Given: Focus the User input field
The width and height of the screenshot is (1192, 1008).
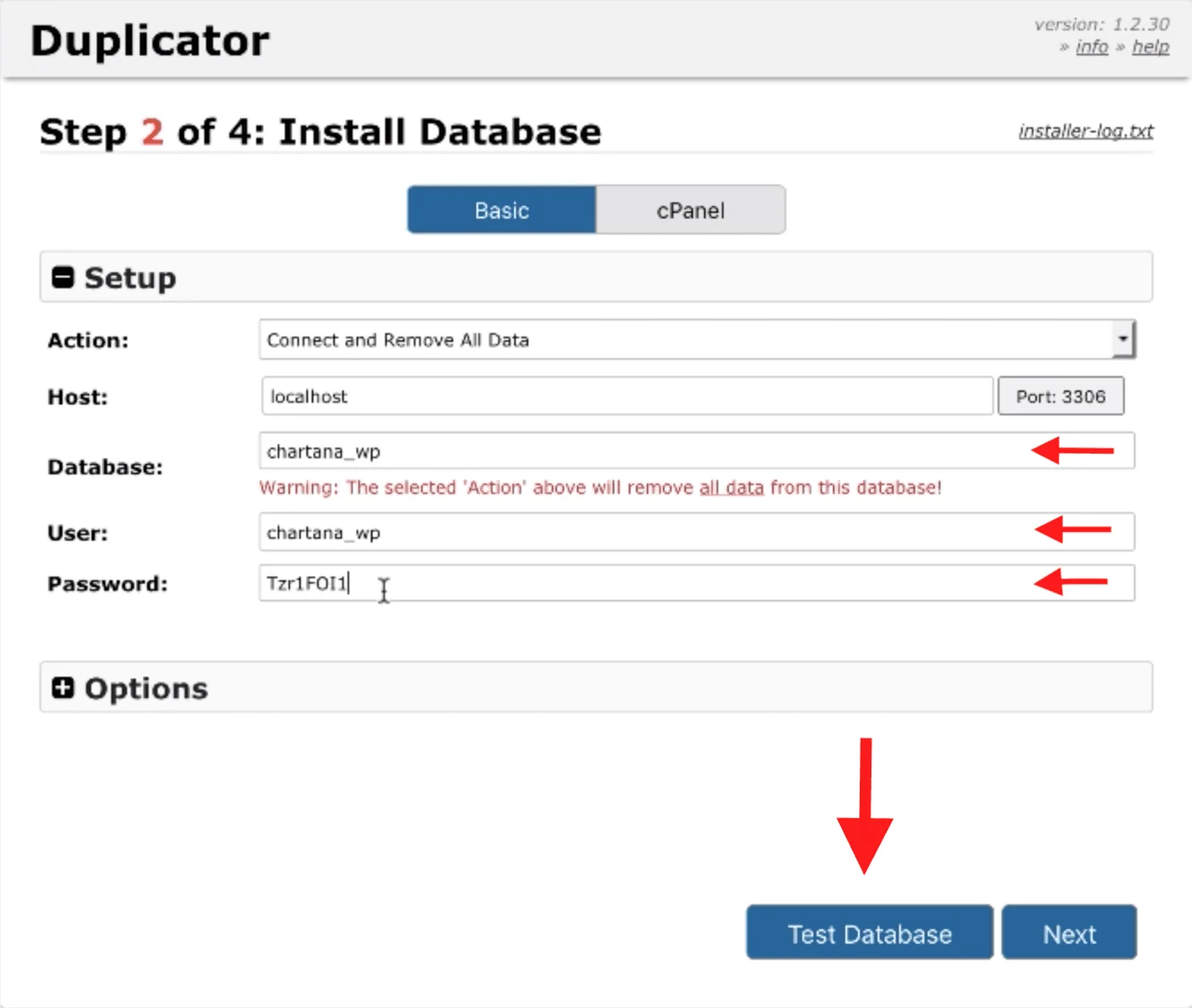Looking at the screenshot, I should (697, 533).
